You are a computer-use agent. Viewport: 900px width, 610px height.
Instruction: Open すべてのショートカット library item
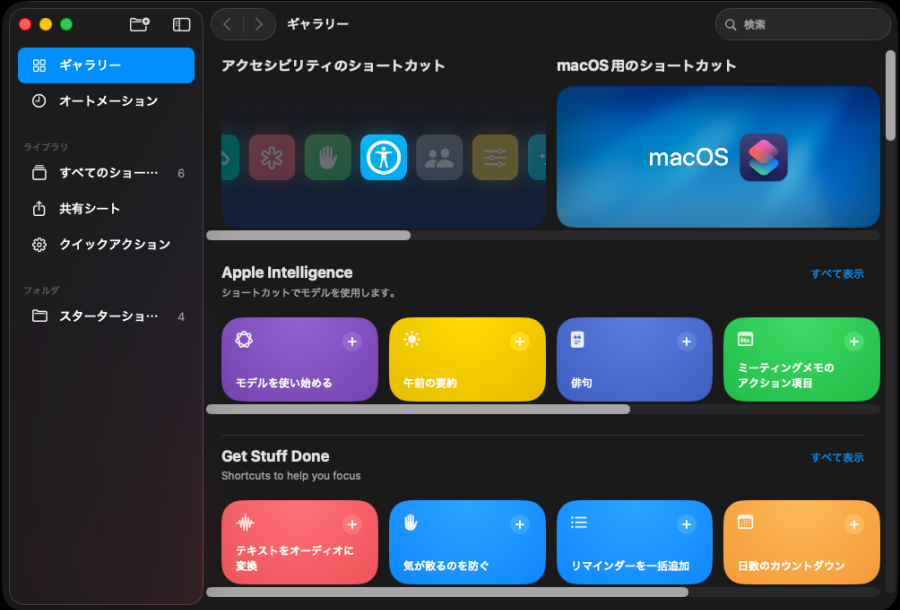point(106,173)
